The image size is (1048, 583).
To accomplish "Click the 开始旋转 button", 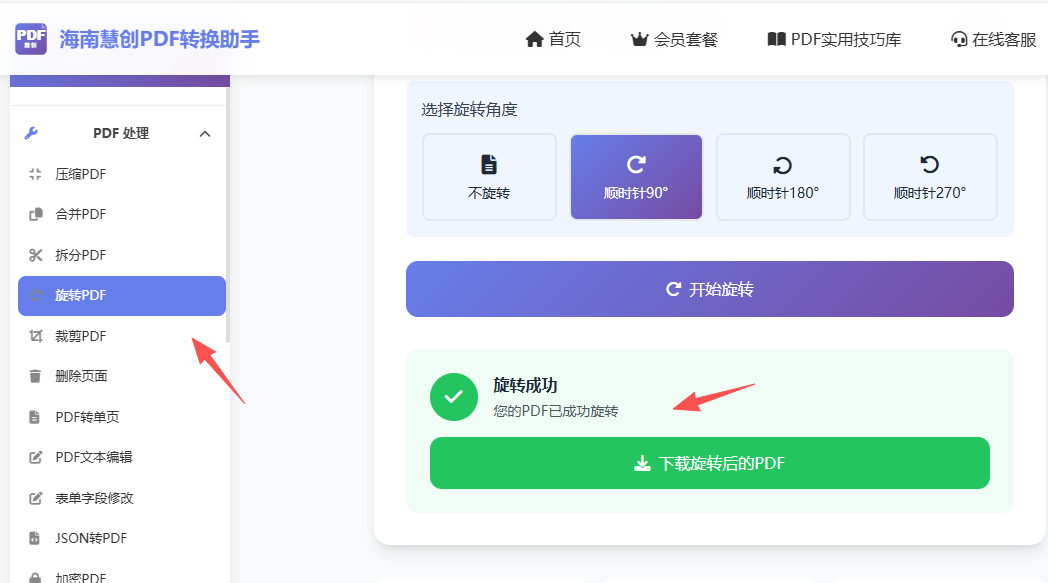I will [x=710, y=289].
